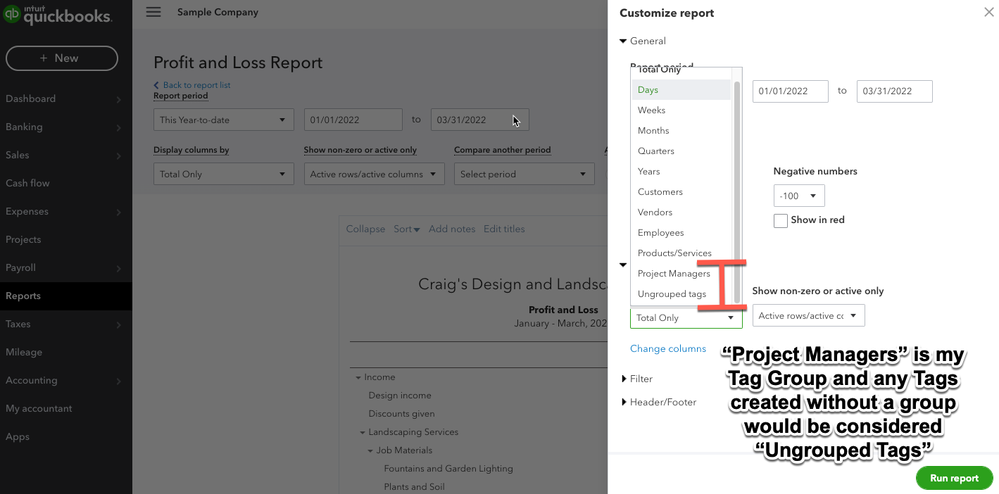Expand the Sales sidebar submenu arrow

[x=119, y=156]
